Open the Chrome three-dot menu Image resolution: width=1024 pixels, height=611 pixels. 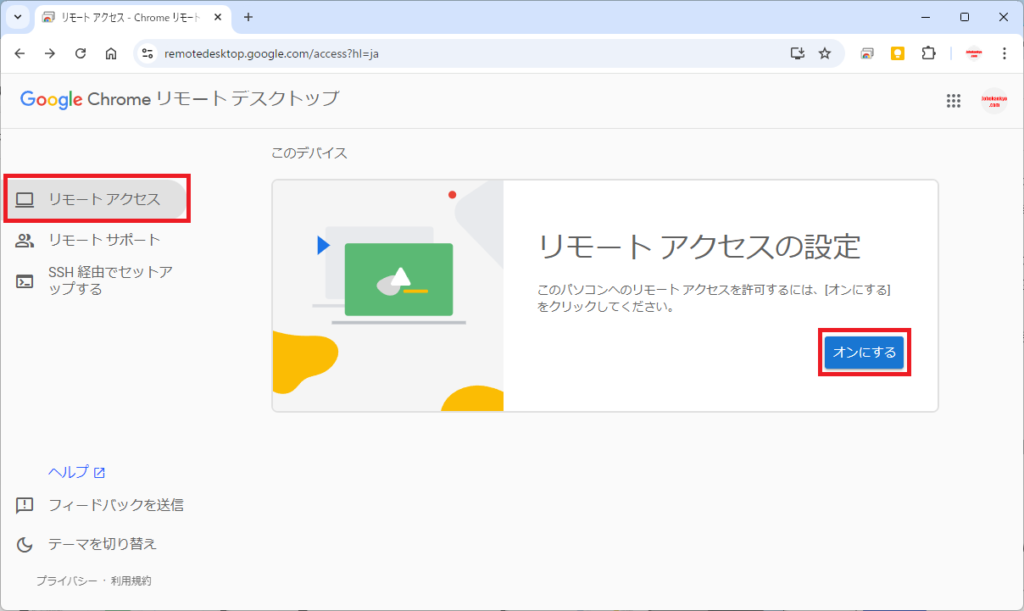[1004, 54]
